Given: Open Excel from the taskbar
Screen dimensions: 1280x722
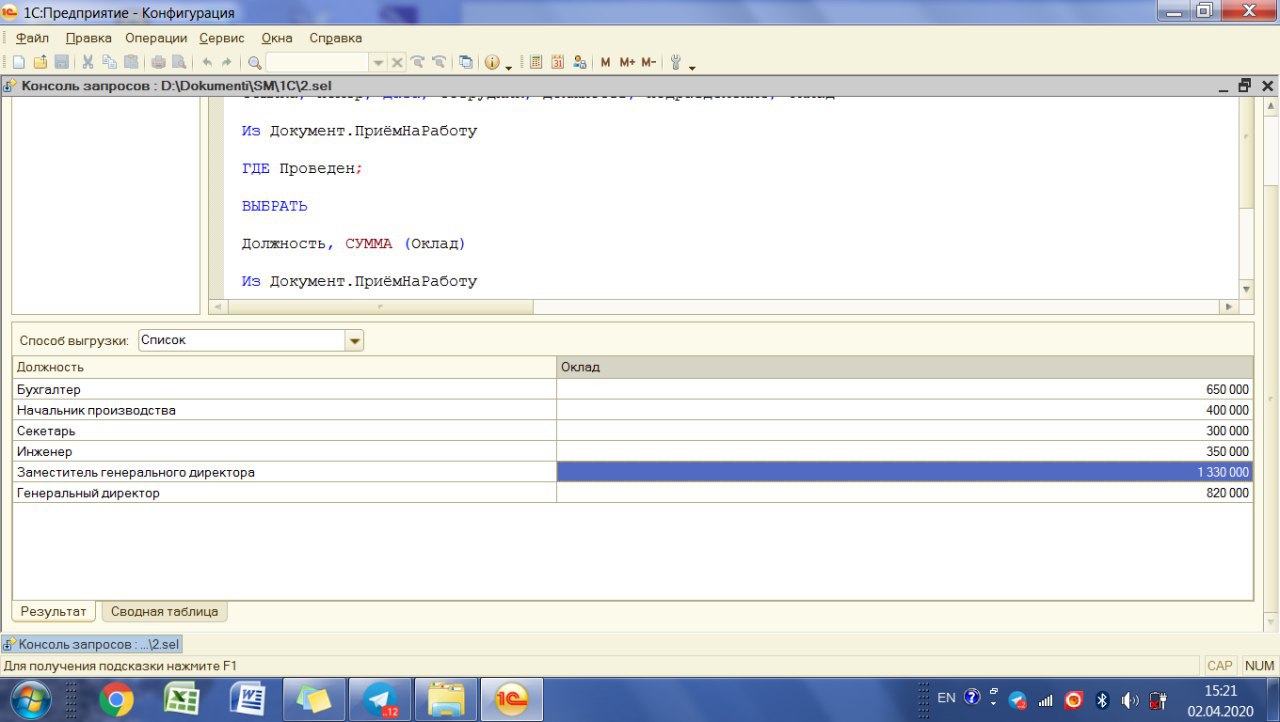Looking at the screenshot, I should click(181, 699).
